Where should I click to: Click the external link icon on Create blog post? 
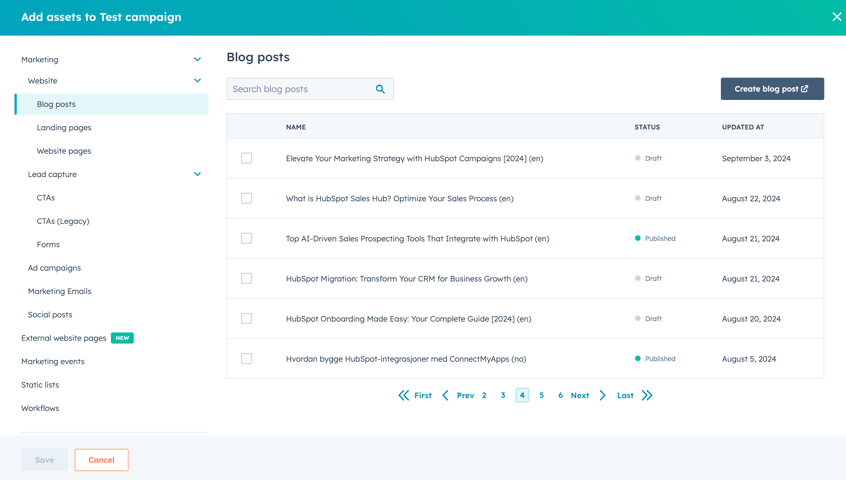click(804, 89)
